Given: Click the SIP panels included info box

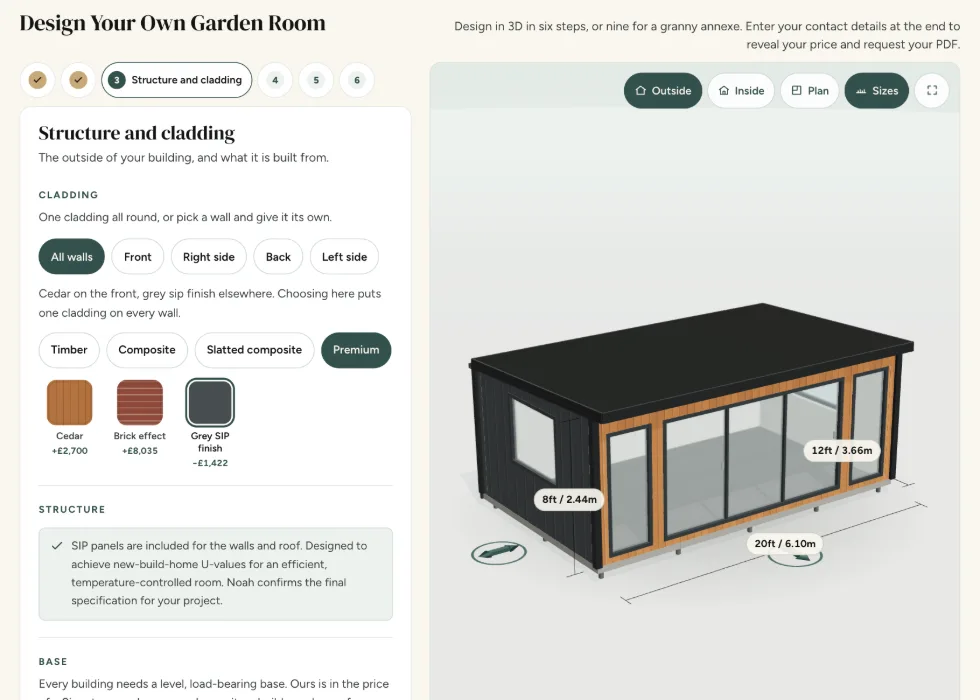Looking at the screenshot, I should tap(216, 574).
